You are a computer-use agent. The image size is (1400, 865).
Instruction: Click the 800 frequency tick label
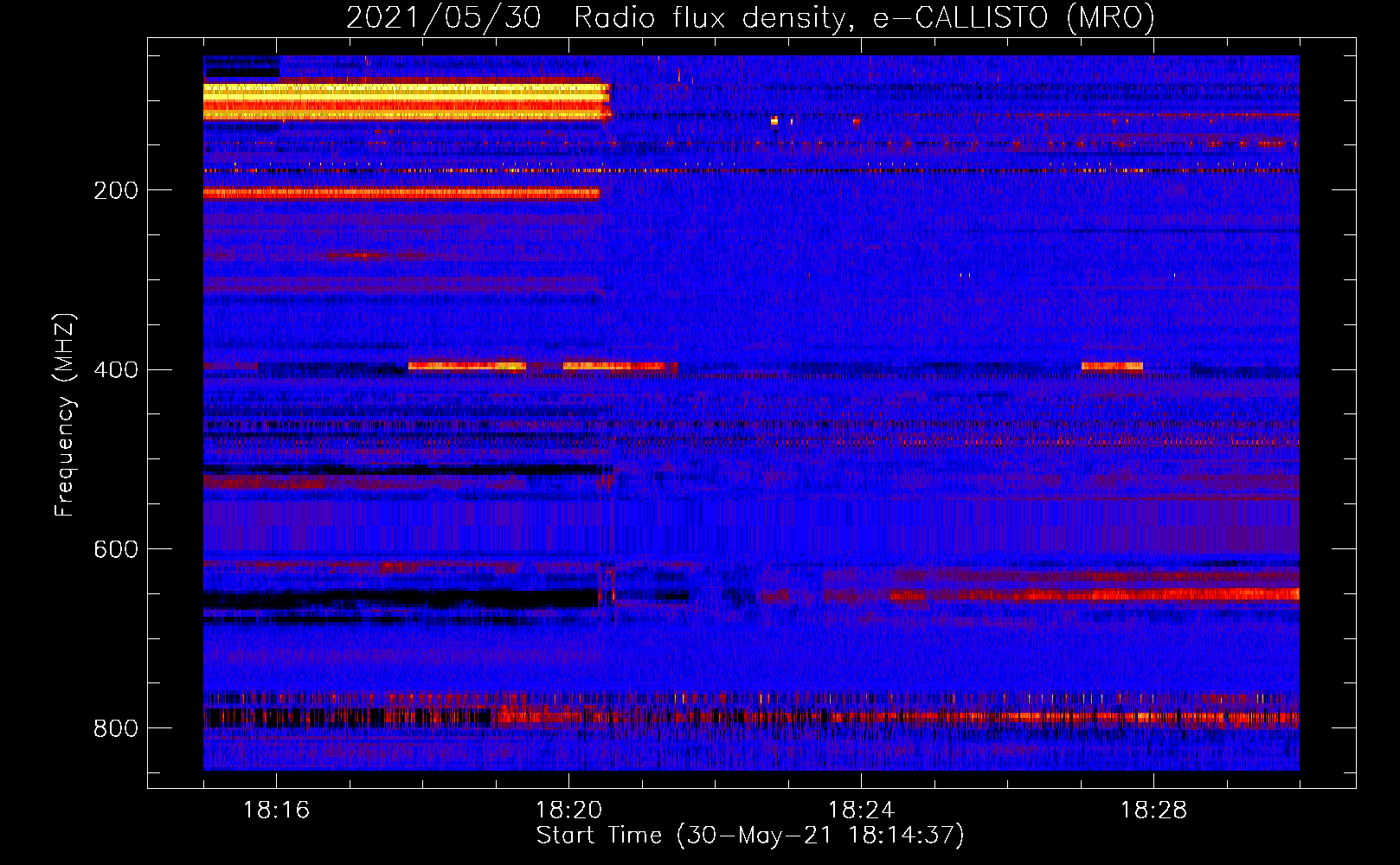pos(116,729)
